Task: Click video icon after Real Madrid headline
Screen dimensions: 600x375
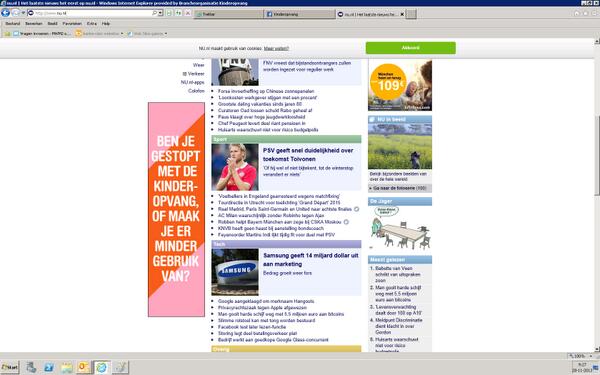Action: pyautogui.click(x=356, y=209)
